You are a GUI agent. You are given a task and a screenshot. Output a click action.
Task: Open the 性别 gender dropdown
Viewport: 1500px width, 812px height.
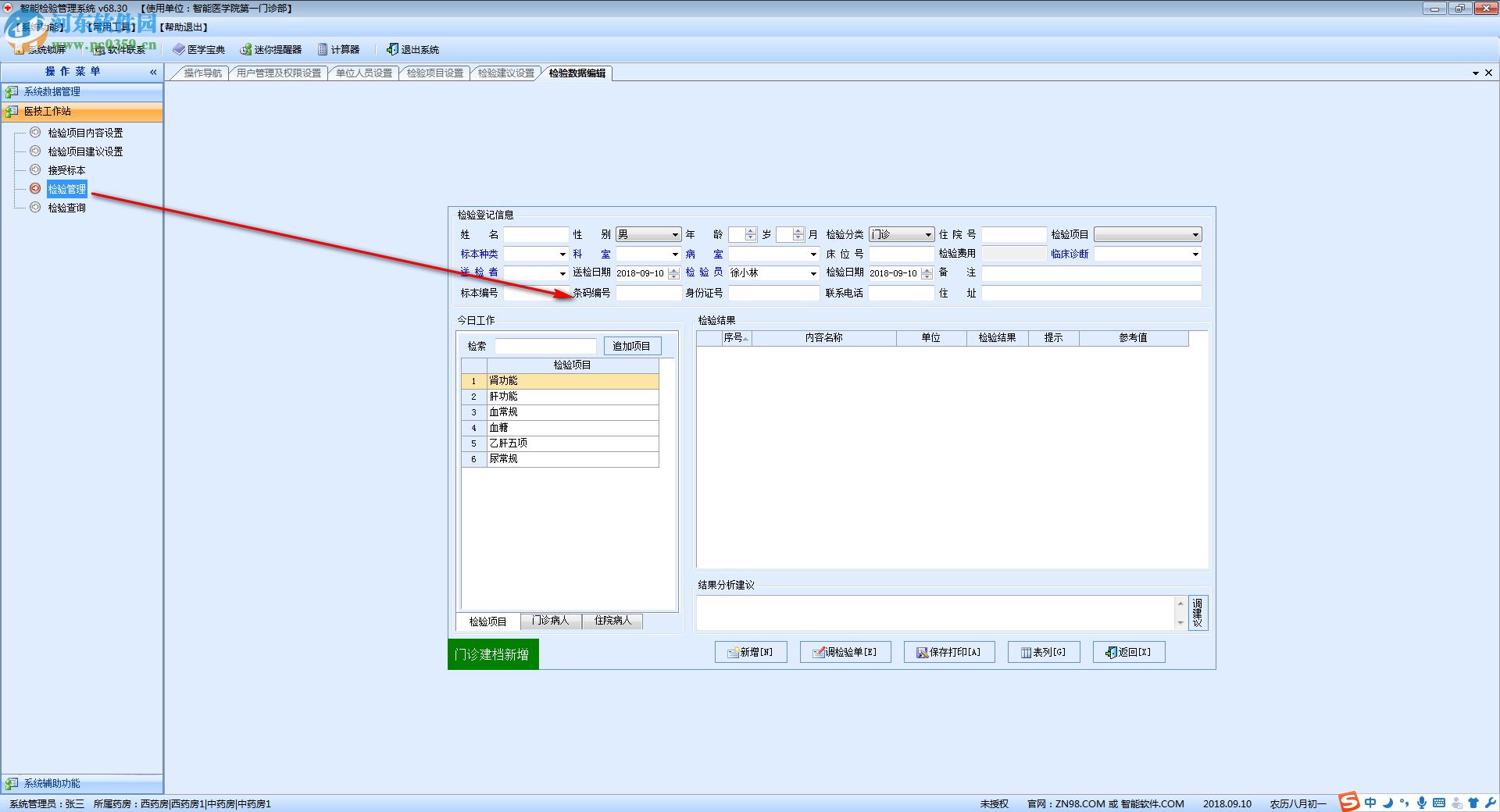pos(675,234)
